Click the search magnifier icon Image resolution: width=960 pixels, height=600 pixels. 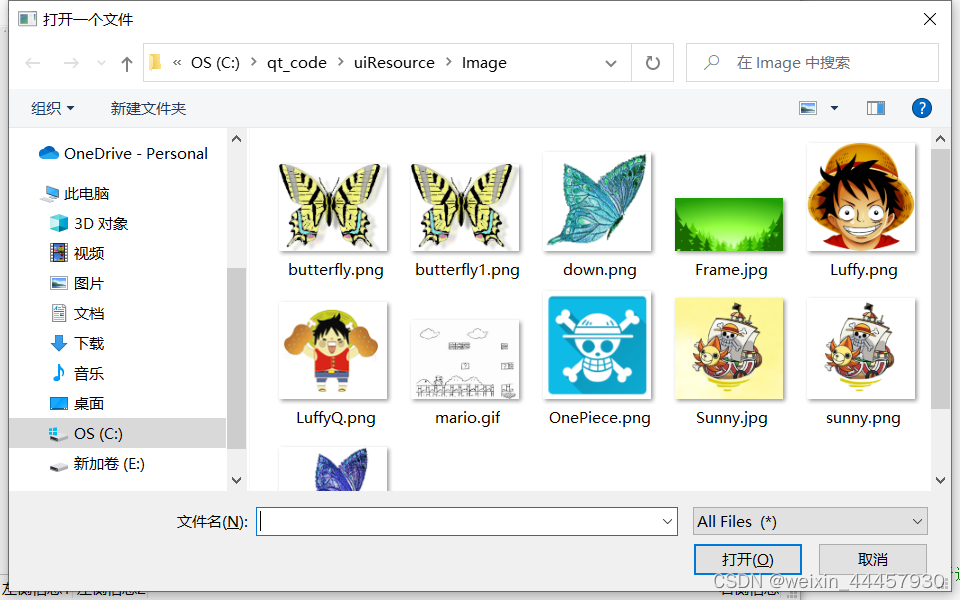[x=711, y=62]
